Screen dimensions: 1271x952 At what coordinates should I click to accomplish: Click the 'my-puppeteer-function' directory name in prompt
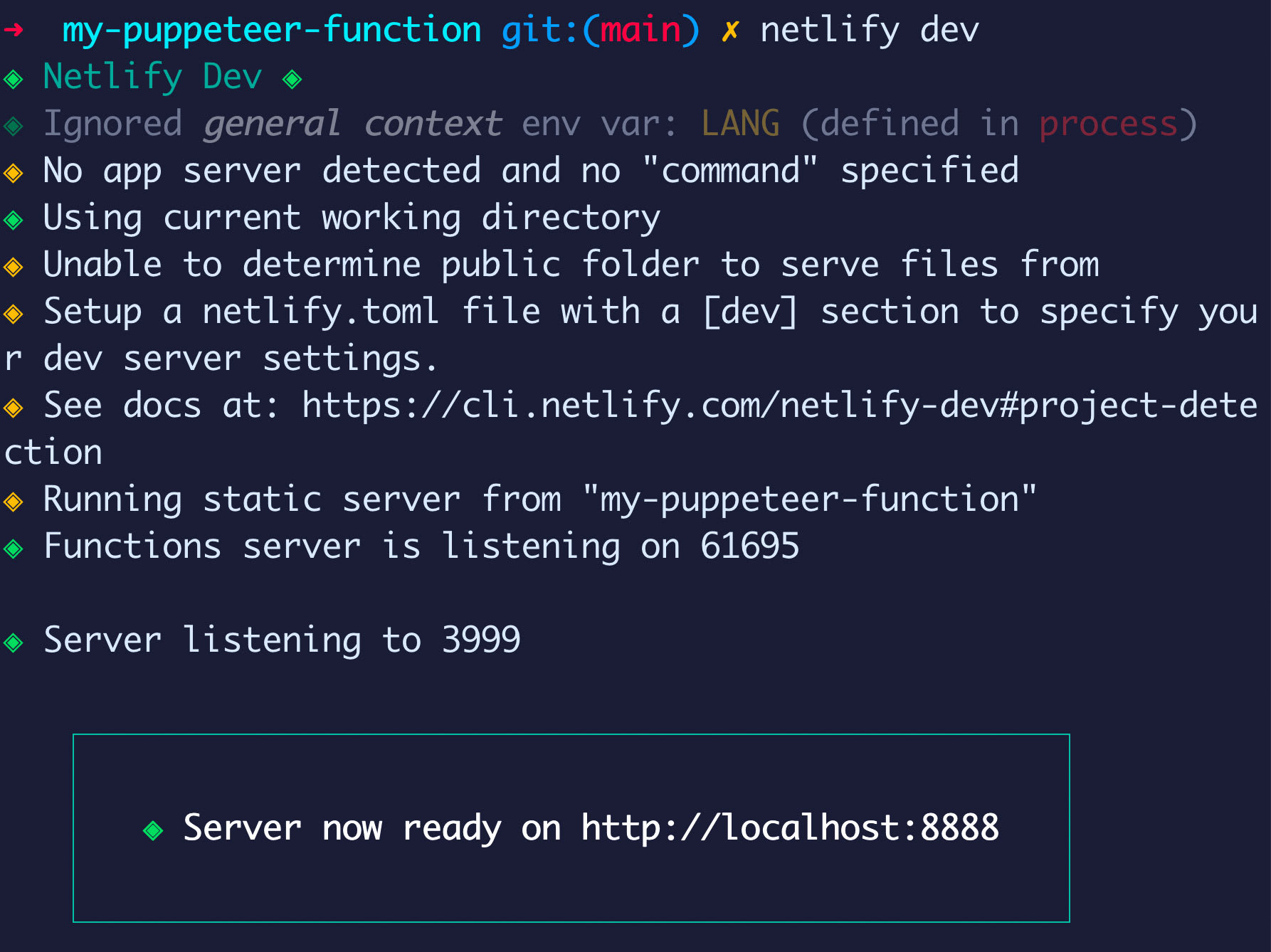(272, 30)
